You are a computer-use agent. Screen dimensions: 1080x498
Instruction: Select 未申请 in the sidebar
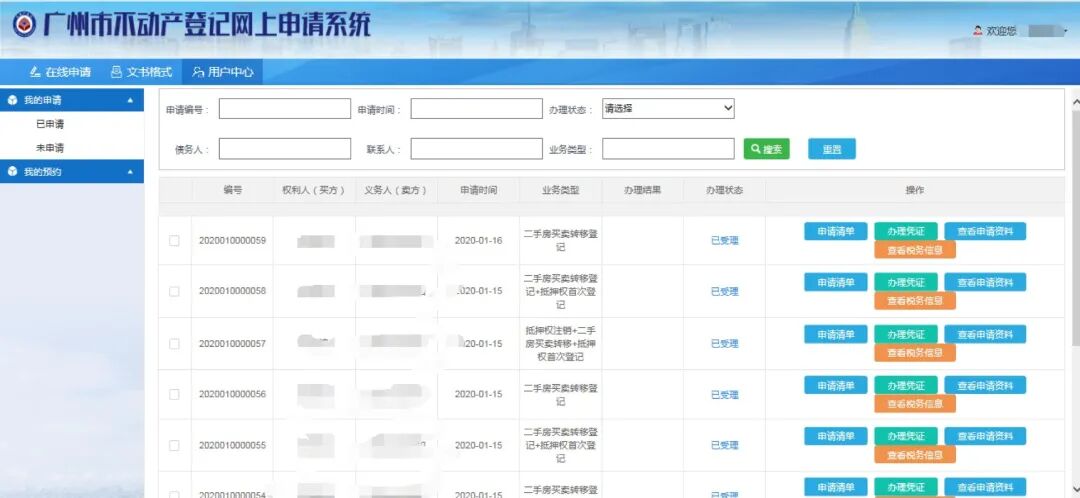tap(50, 148)
